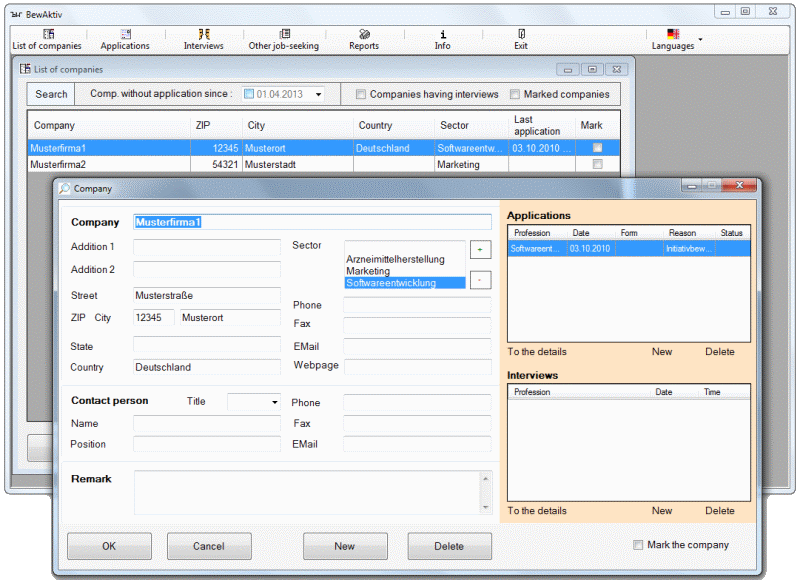Open the Interviews toolbar icon
The width and height of the screenshot is (800, 580).
point(204,34)
